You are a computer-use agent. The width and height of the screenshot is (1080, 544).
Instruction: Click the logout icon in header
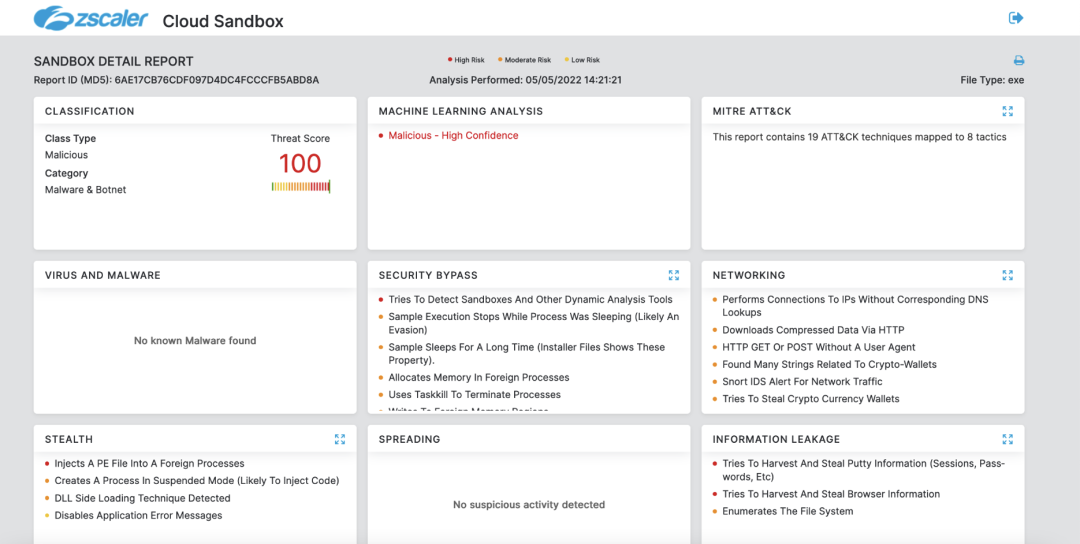[1016, 18]
